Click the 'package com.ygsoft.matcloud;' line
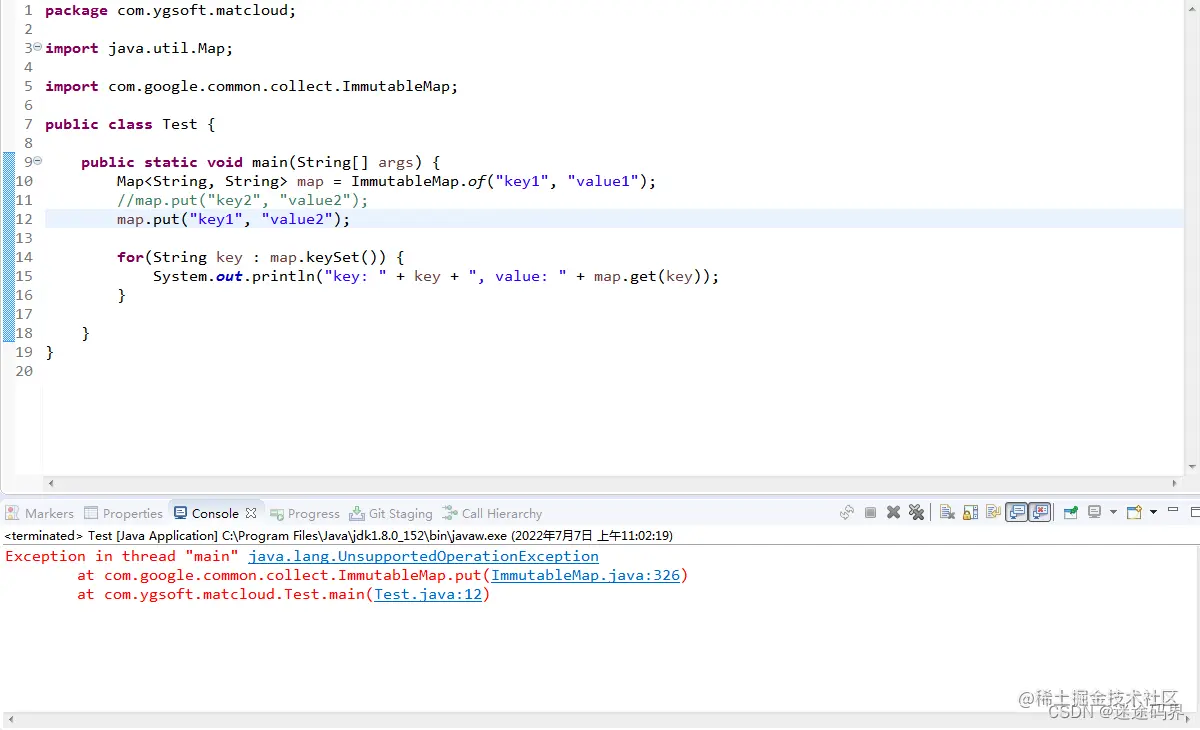 170,10
